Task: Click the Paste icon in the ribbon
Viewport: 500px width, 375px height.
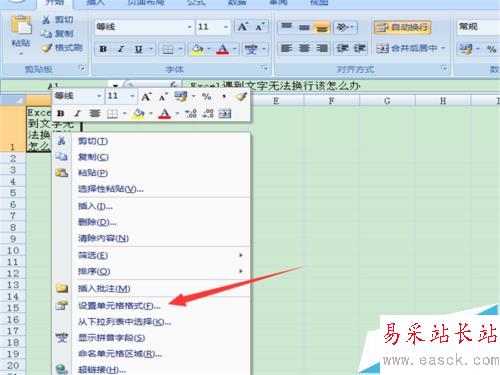Action: coord(21,25)
